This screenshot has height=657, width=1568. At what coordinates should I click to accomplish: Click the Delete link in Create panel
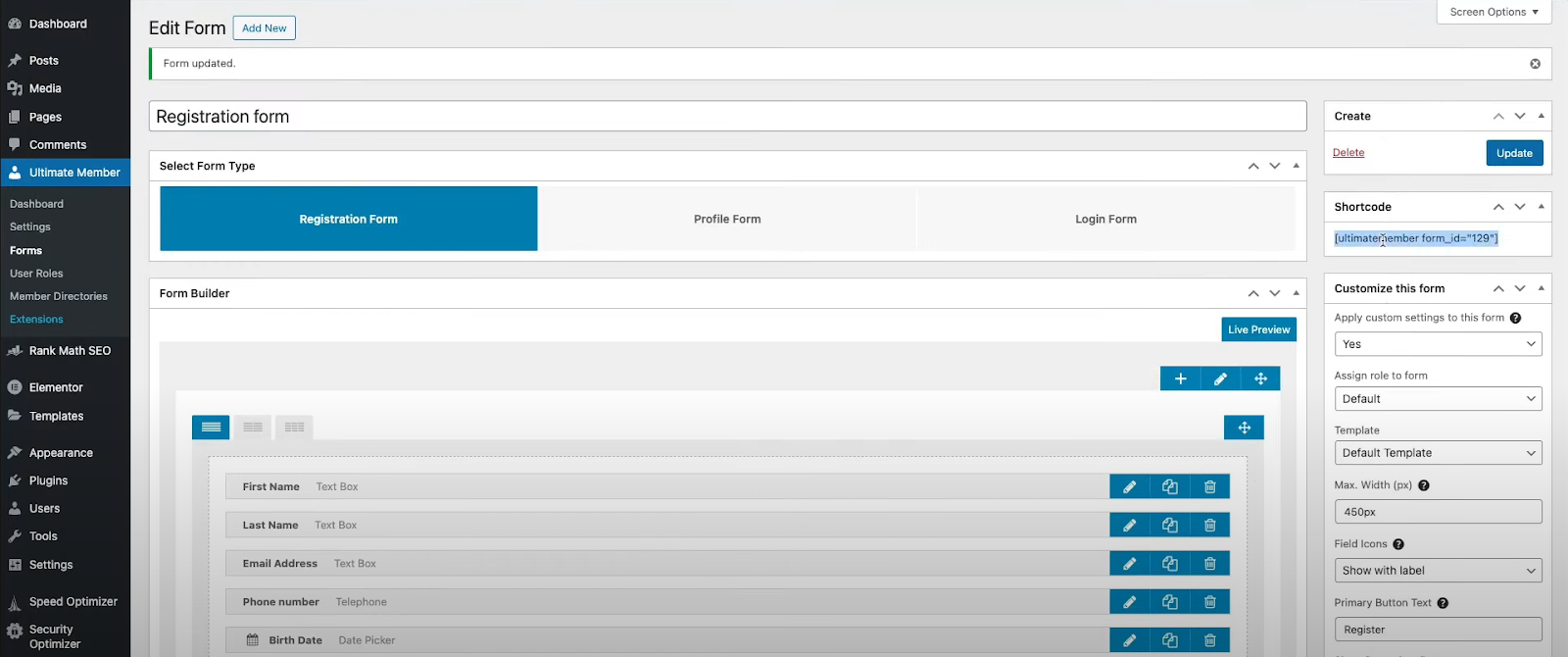(1348, 153)
